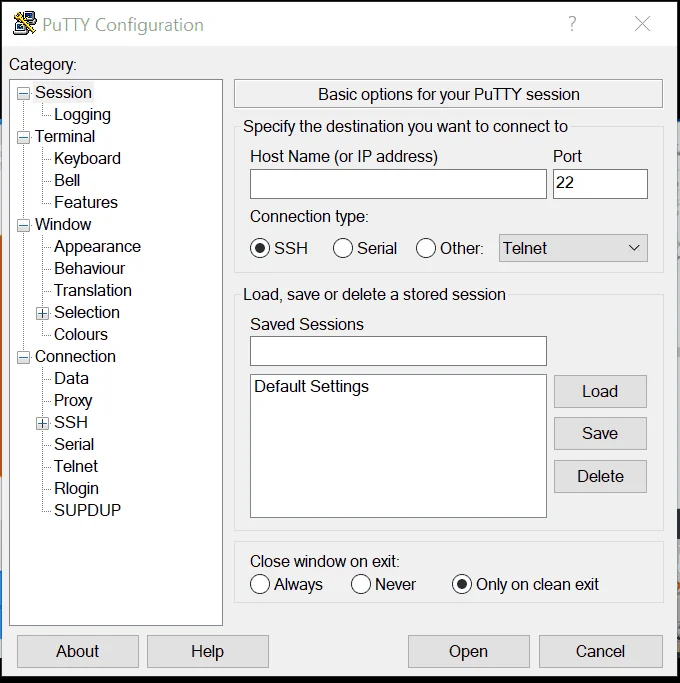Open the Features settings category
Viewport: 680px width, 683px height.
[x=86, y=202]
